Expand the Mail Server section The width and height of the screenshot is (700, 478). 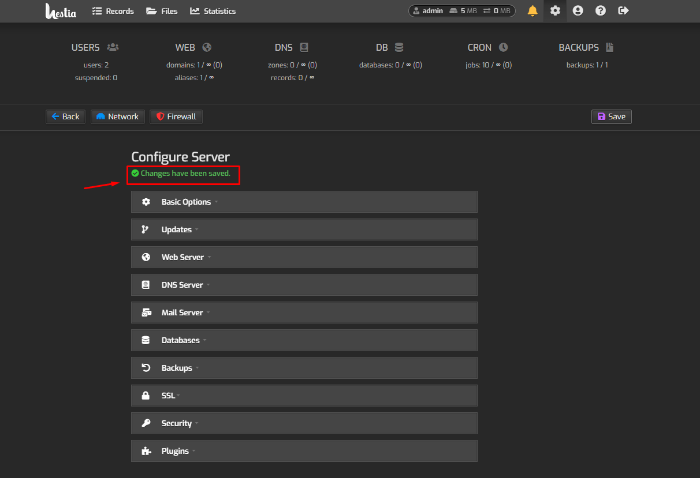pos(304,312)
